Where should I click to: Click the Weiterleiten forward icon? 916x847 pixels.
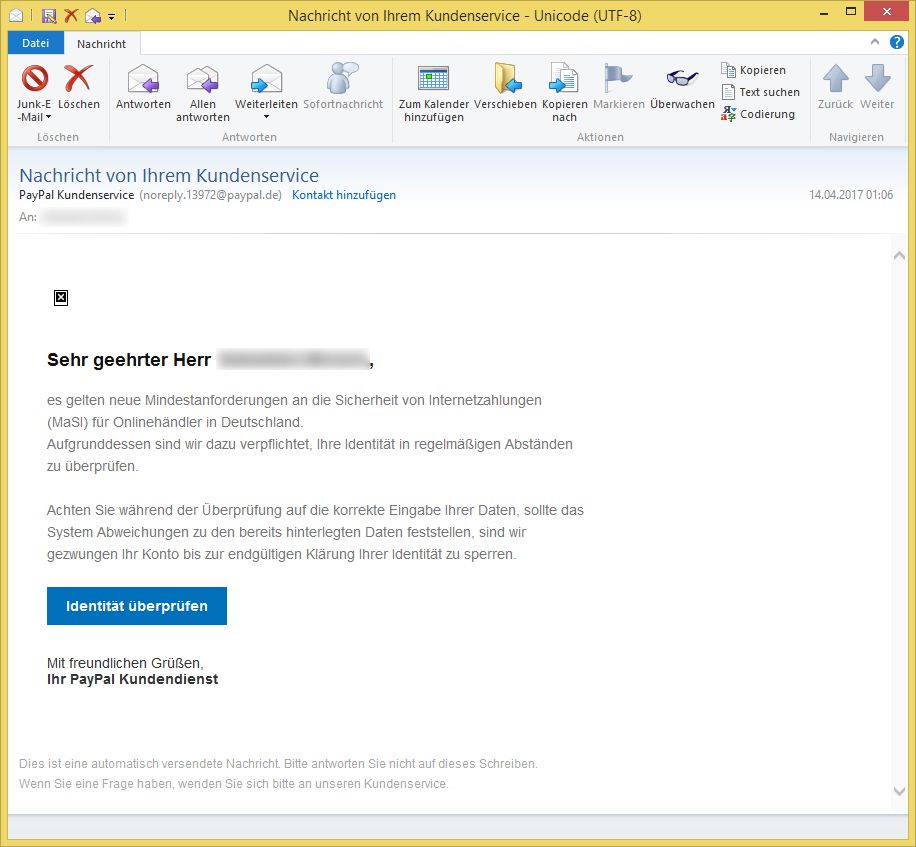(x=266, y=78)
